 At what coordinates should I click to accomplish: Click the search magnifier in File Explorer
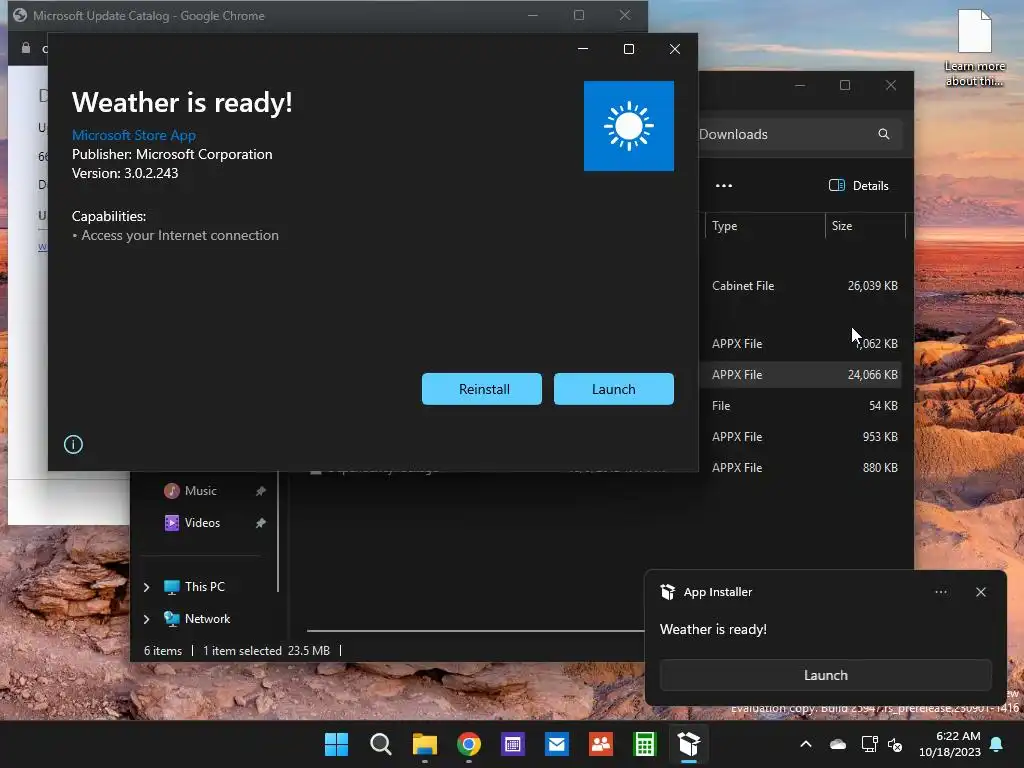pos(884,134)
